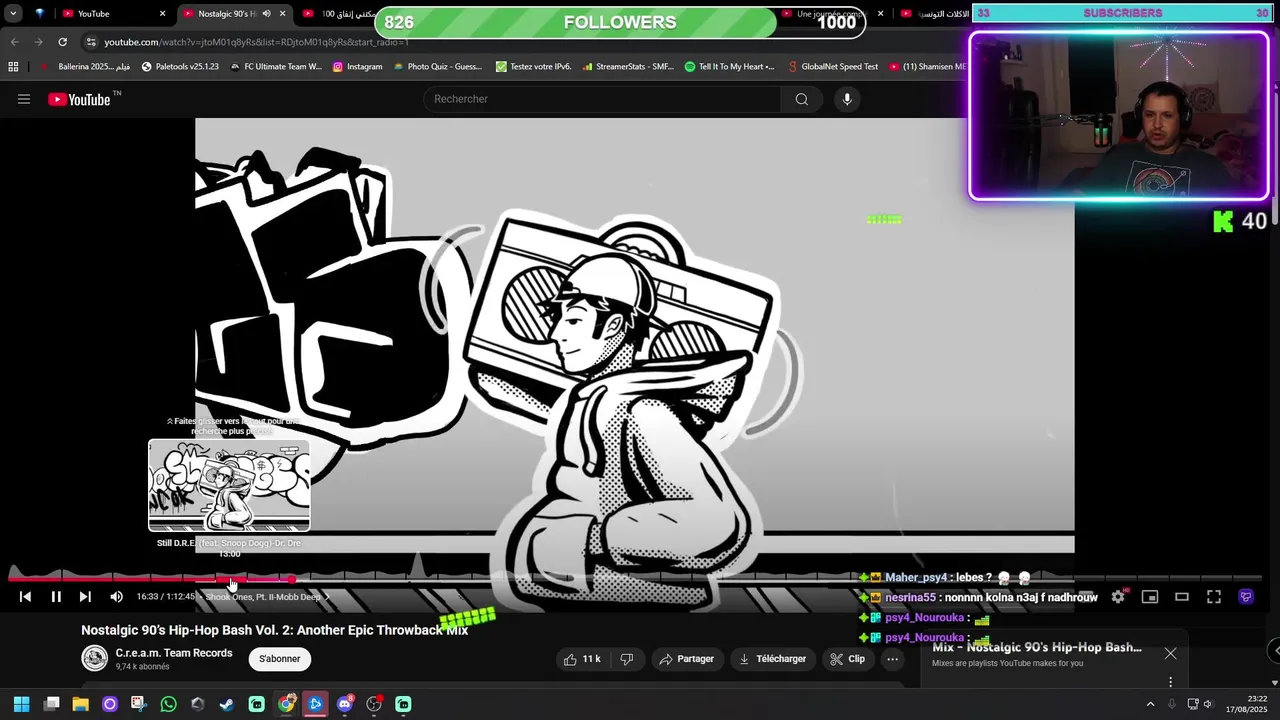This screenshot has height=720, width=1280.
Task: Open the player settings gear
Action: 1118,597
